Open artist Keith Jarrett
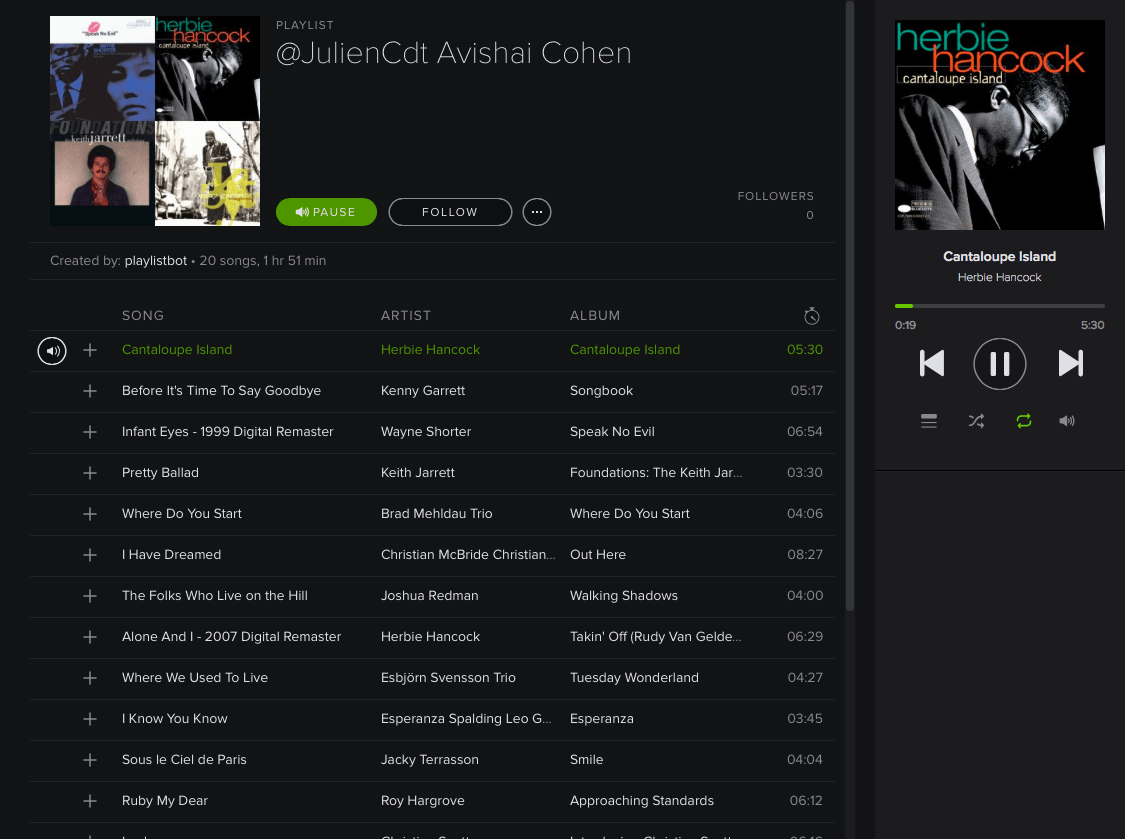Viewport: 1125px width, 839px height. tap(418, 472)
